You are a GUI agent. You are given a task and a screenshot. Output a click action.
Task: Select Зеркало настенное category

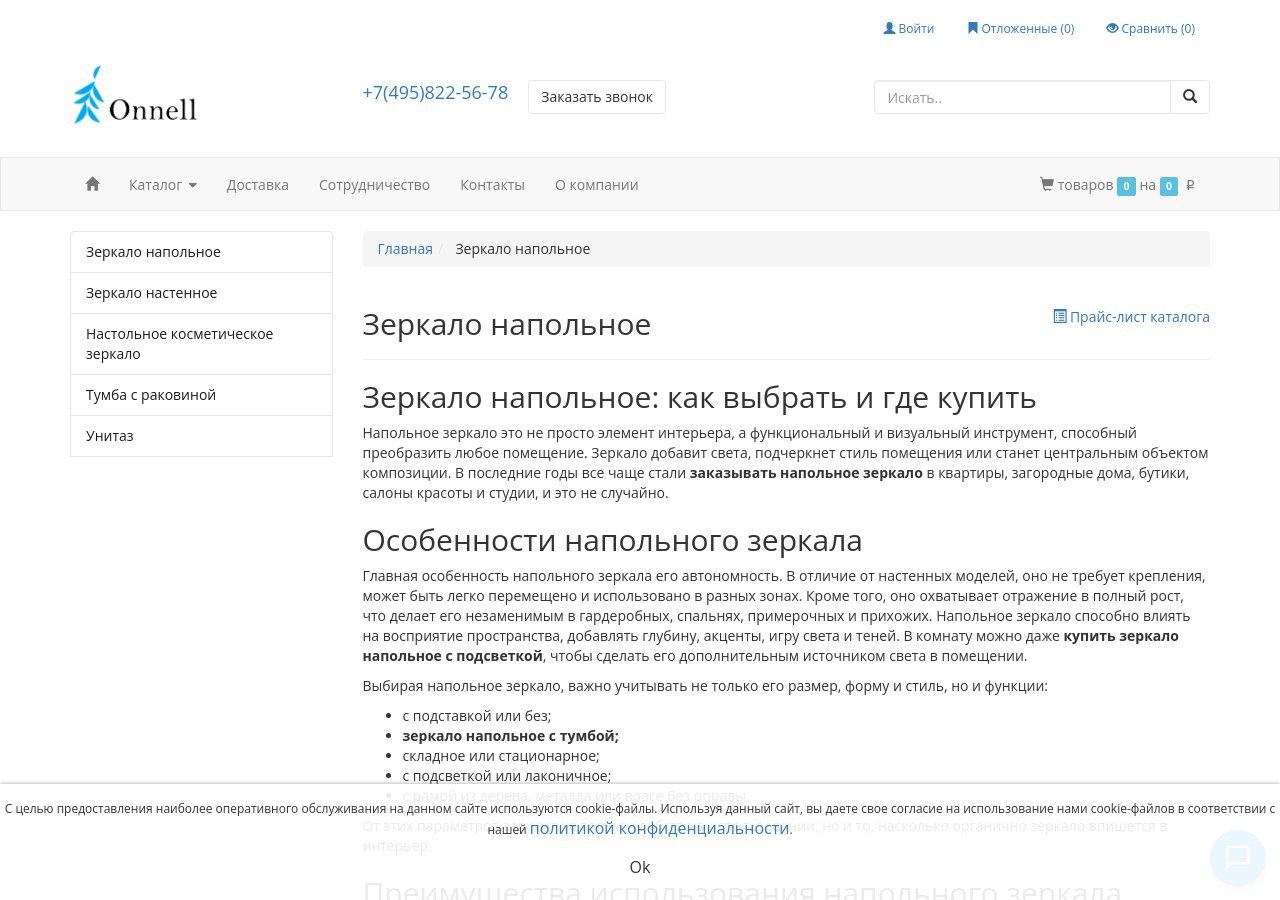point(201,293)
